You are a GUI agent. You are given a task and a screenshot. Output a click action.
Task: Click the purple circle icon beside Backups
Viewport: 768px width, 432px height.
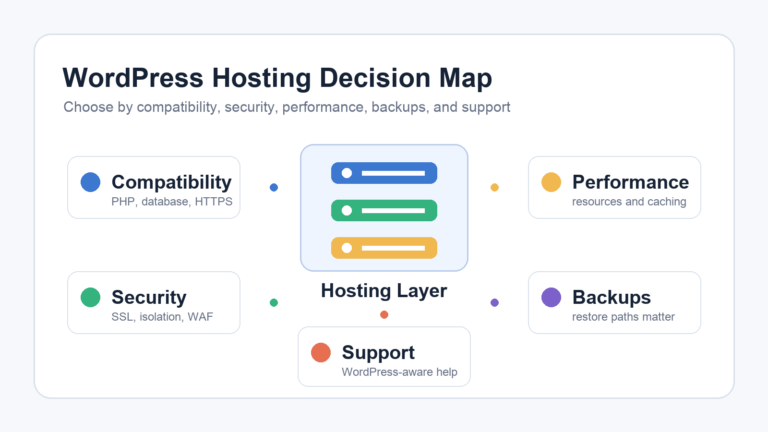click(x=551, y=297)
